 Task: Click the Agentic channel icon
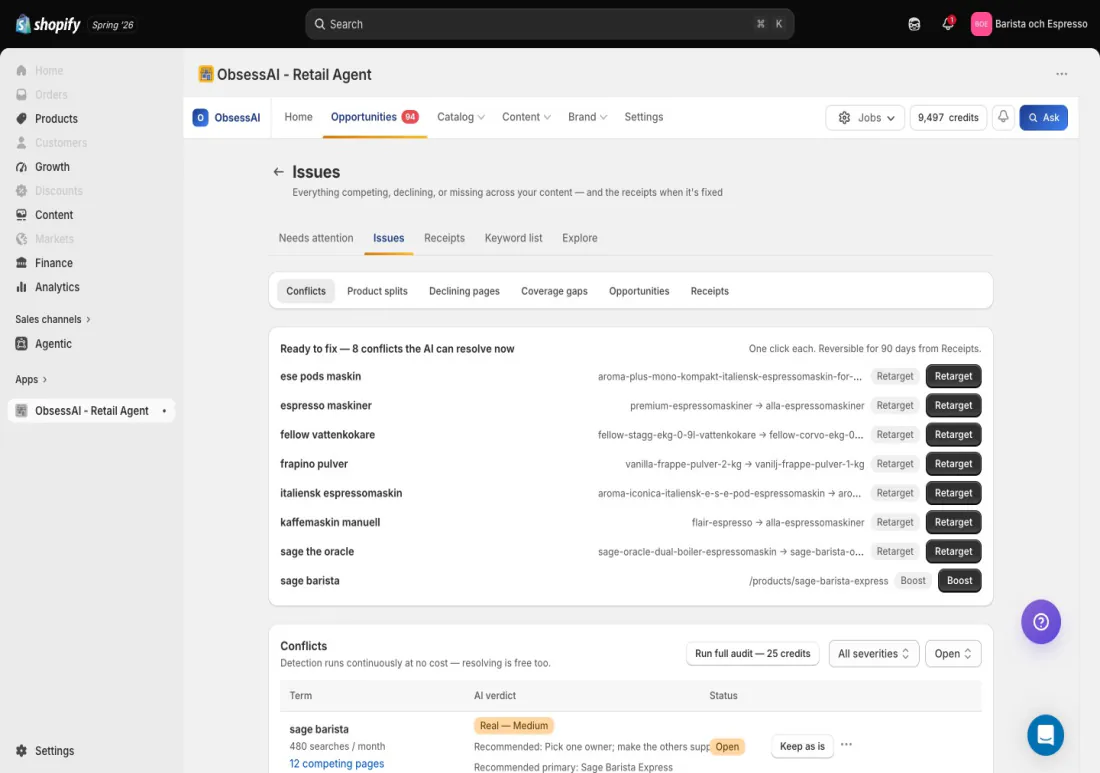coord(21,344)
